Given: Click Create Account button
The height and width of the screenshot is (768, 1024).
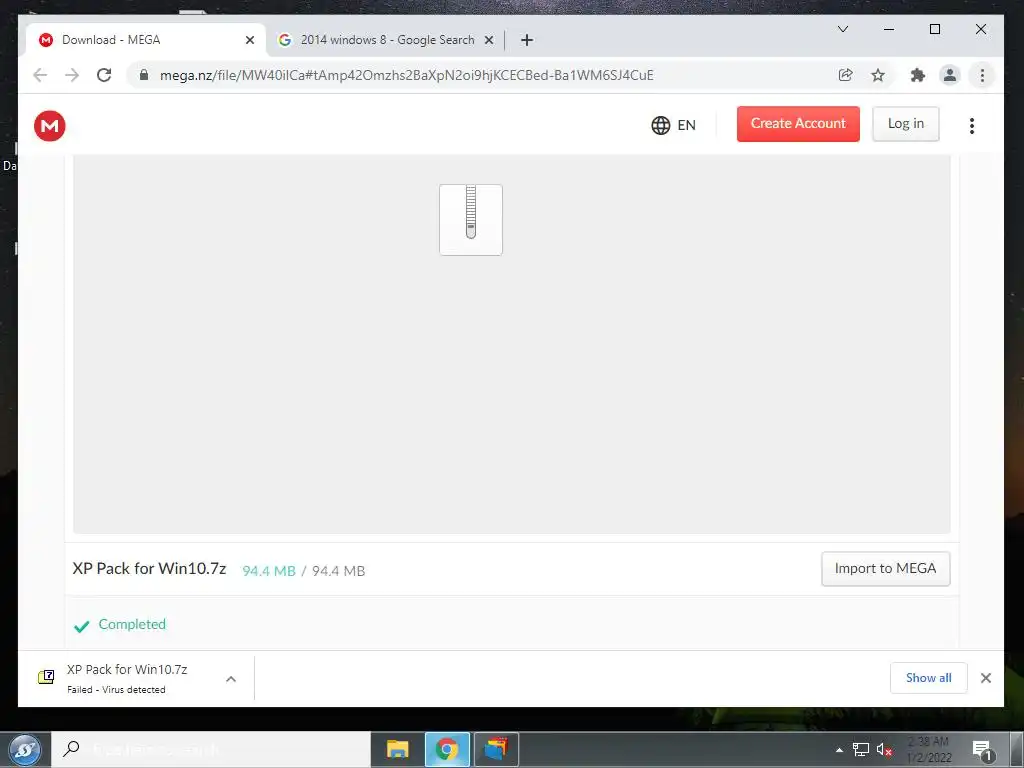Looking at the screenshot, I should point(798,124).
